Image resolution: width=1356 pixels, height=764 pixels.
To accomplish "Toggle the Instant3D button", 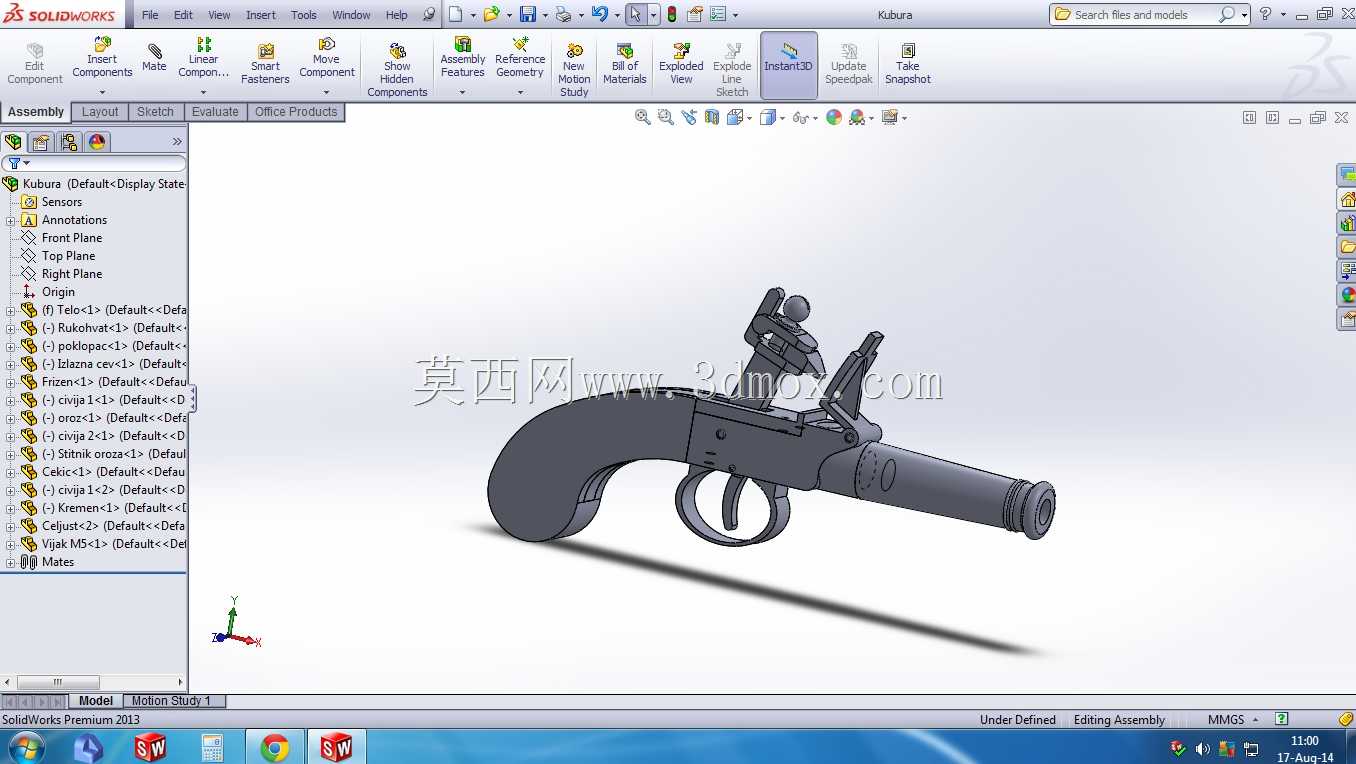I will point(789,65).
